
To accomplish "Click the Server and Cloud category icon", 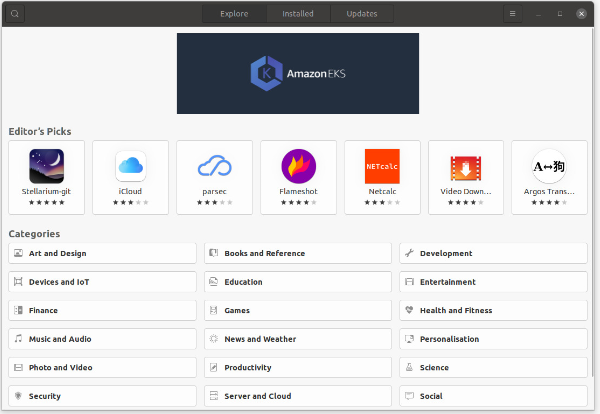I will (214, 396).
